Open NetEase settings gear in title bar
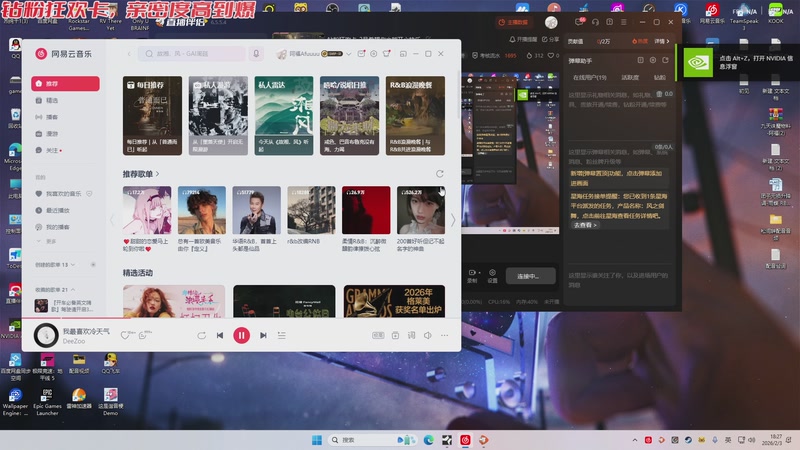 coord(374,54)
